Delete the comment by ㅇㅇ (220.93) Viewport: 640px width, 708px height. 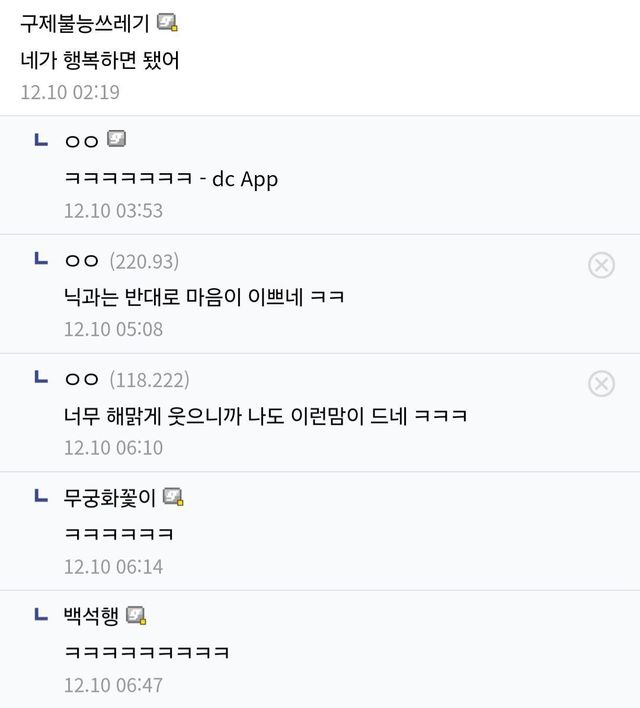(601, 265)
